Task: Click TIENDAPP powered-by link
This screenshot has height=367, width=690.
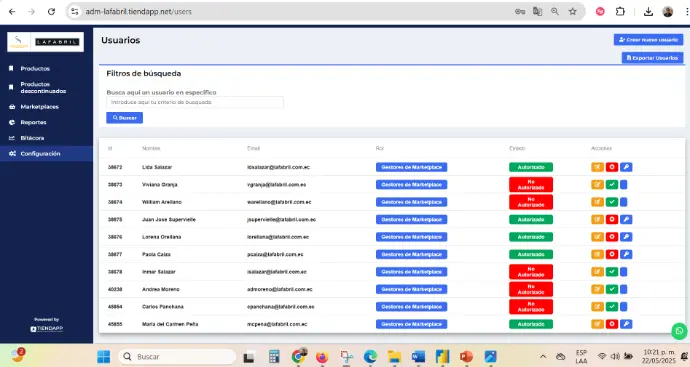Action: [47, 329]
